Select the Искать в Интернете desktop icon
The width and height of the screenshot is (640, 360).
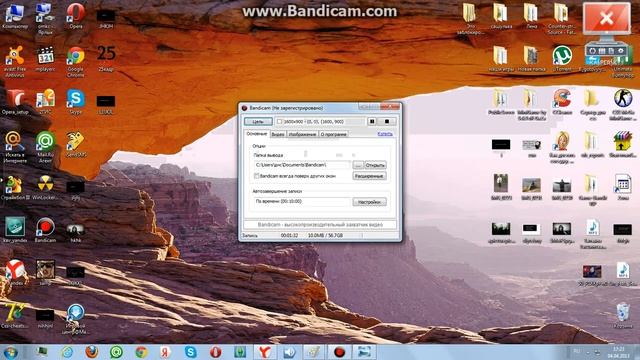coord(15,147)
